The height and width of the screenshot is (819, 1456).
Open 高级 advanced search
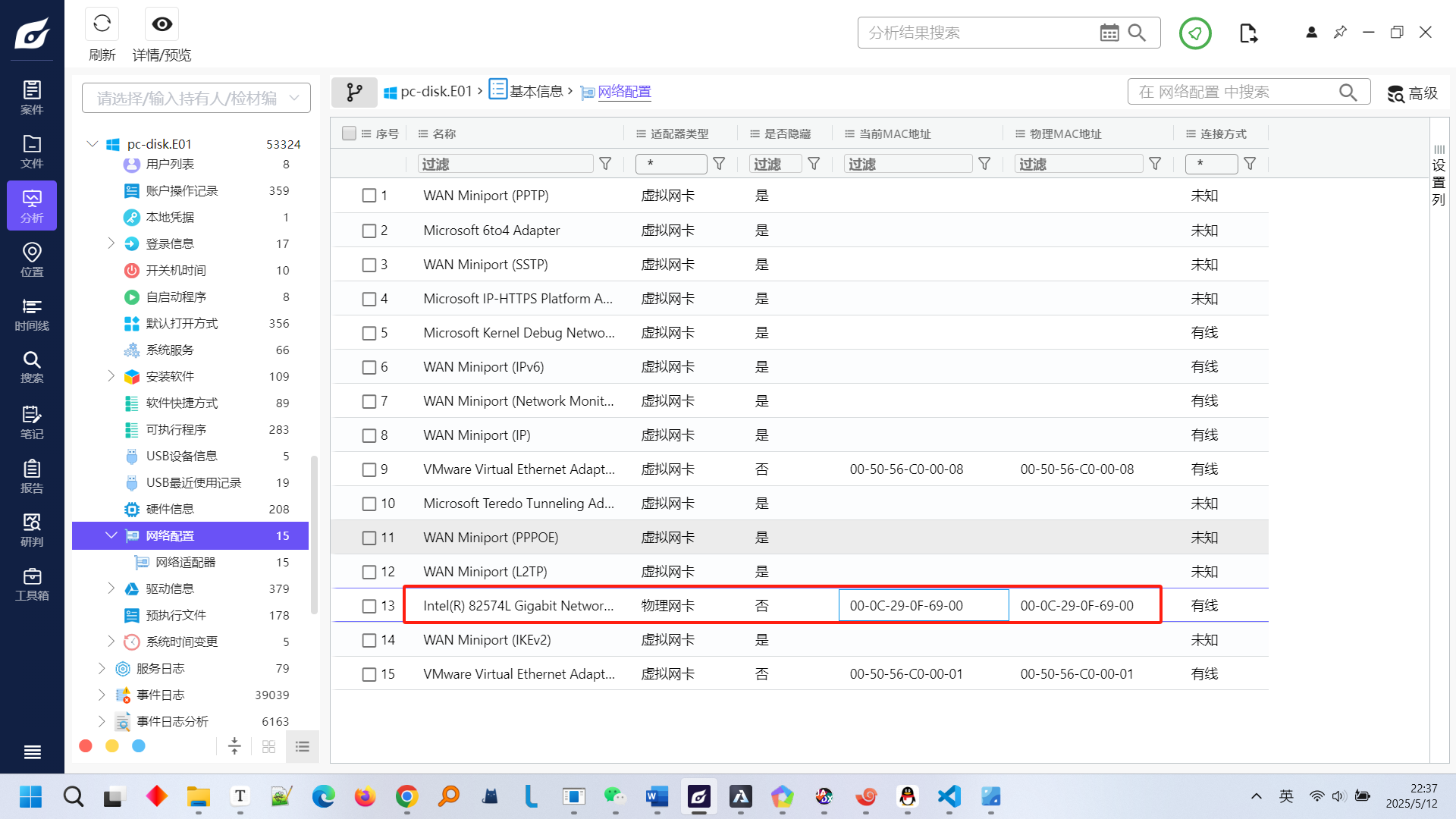coord(1412,93)
